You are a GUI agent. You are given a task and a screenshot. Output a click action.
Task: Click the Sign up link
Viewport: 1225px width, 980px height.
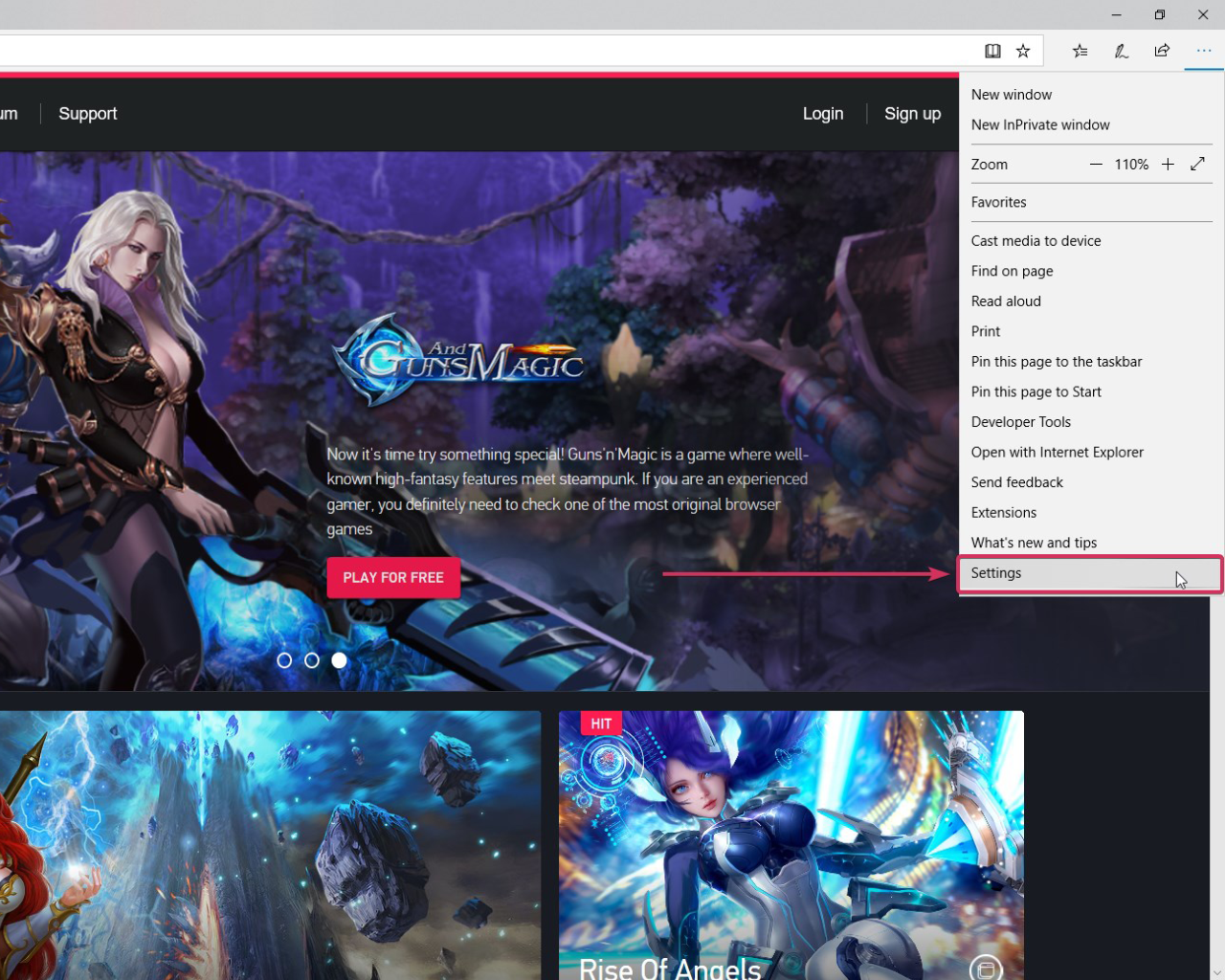[x=912, y=114]
